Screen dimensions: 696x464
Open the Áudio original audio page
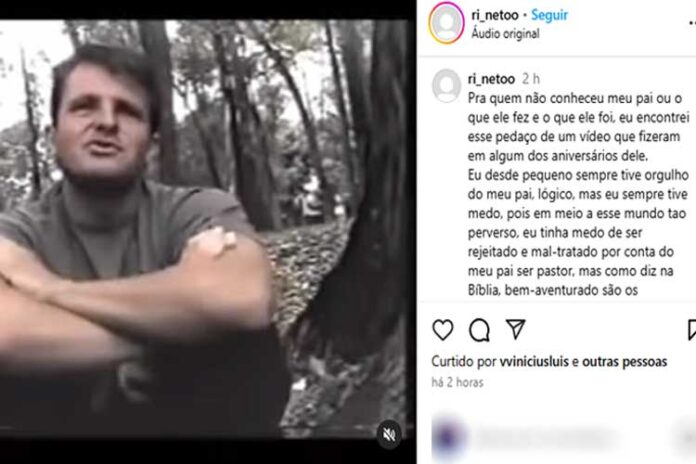coord(505,34)
